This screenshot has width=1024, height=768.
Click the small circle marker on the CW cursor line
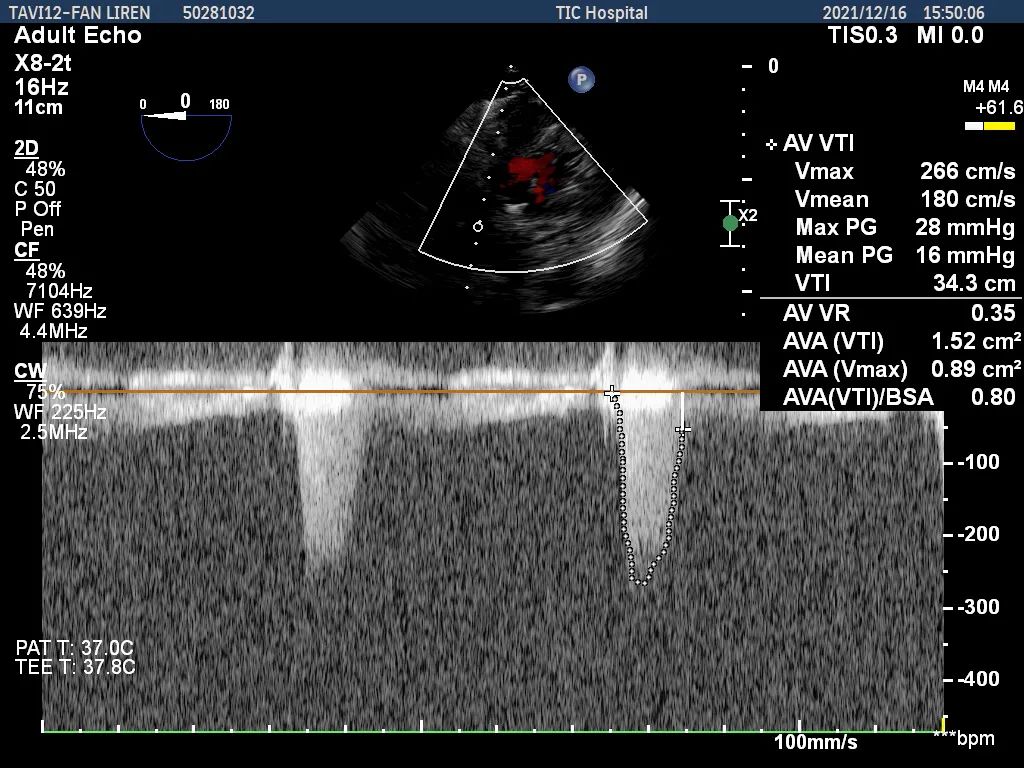pyautogui.click(x=479, y=226)
